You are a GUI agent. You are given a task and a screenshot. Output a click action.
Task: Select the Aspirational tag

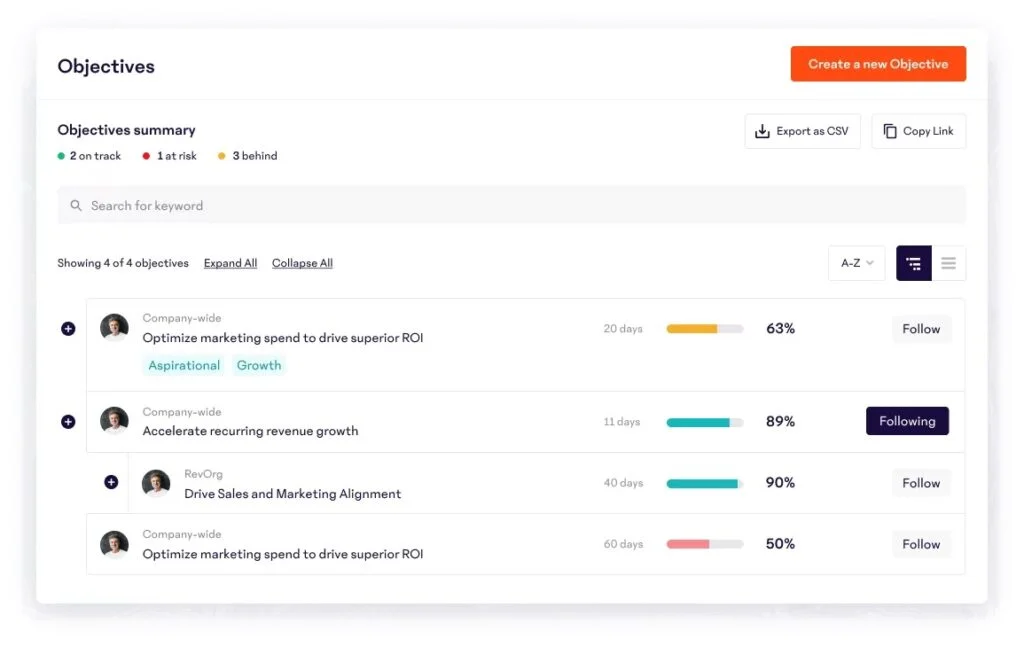pyautogui.click(x=184, y=366)
